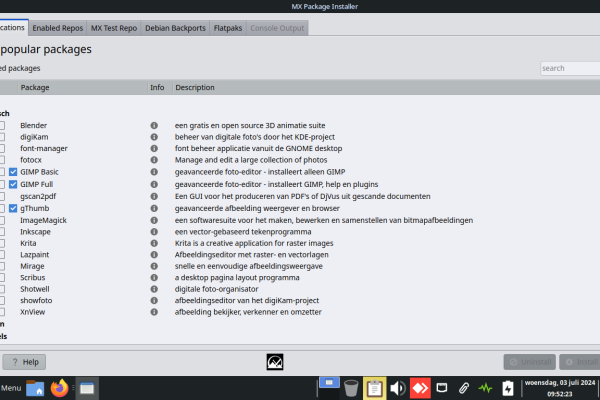Open the info icon next to Krita

(x=154, y=243)
